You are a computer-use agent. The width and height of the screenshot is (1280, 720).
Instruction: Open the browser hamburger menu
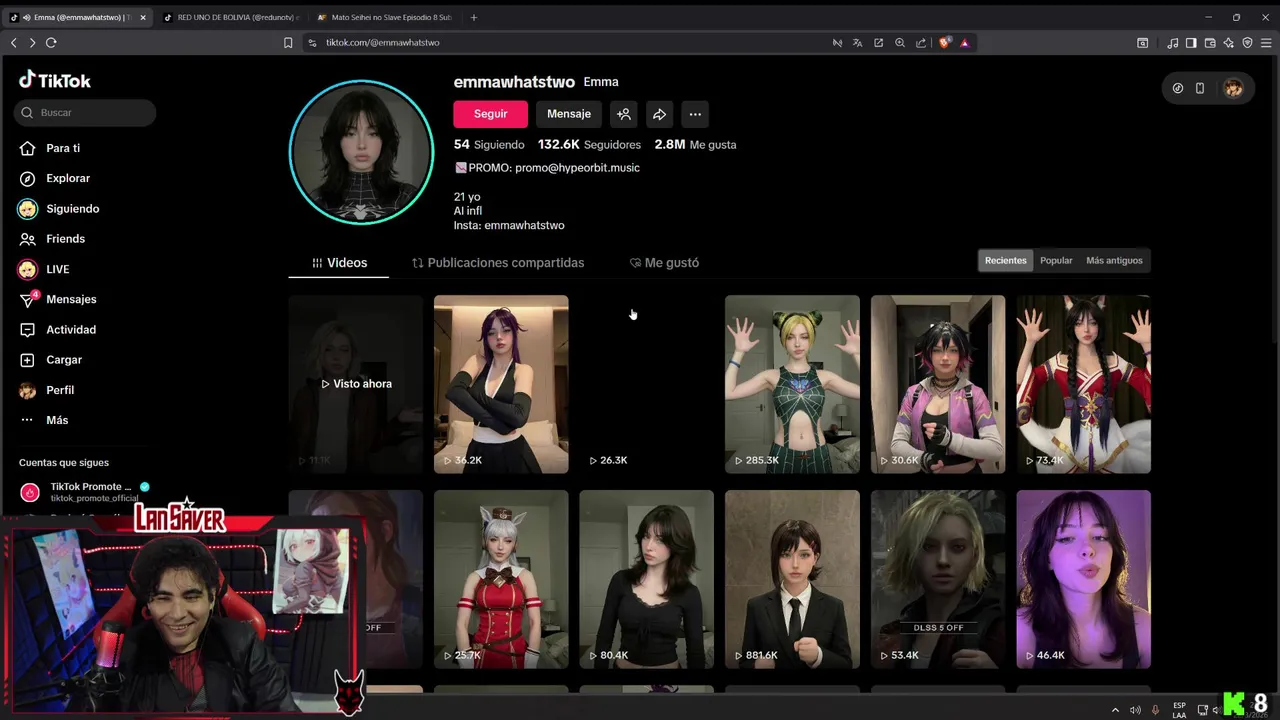pyautogui.click(x=1266, y=43)
